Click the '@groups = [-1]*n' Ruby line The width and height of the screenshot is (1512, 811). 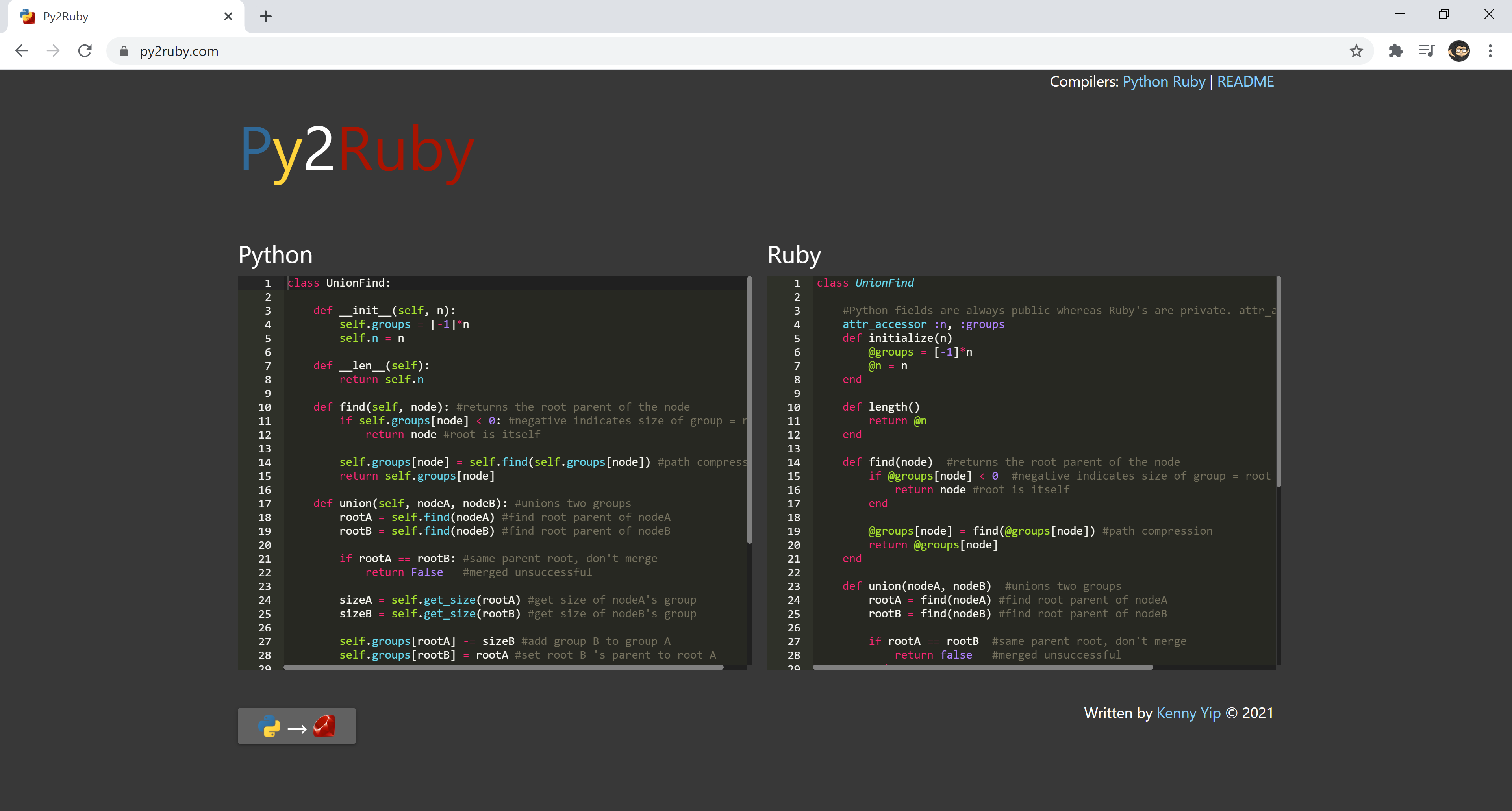point(920,352)
